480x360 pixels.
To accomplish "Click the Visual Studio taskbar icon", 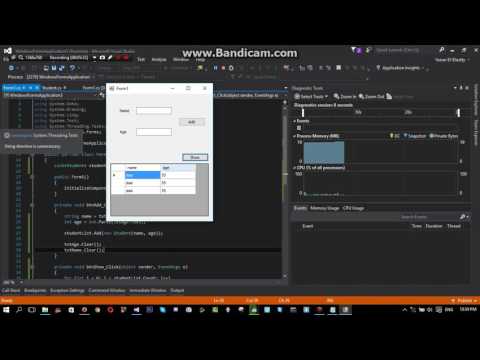I will pyautogui.click(x=136, y=310).
